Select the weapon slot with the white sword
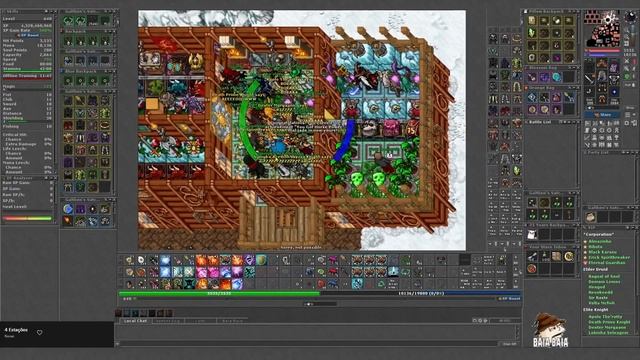 589,79
